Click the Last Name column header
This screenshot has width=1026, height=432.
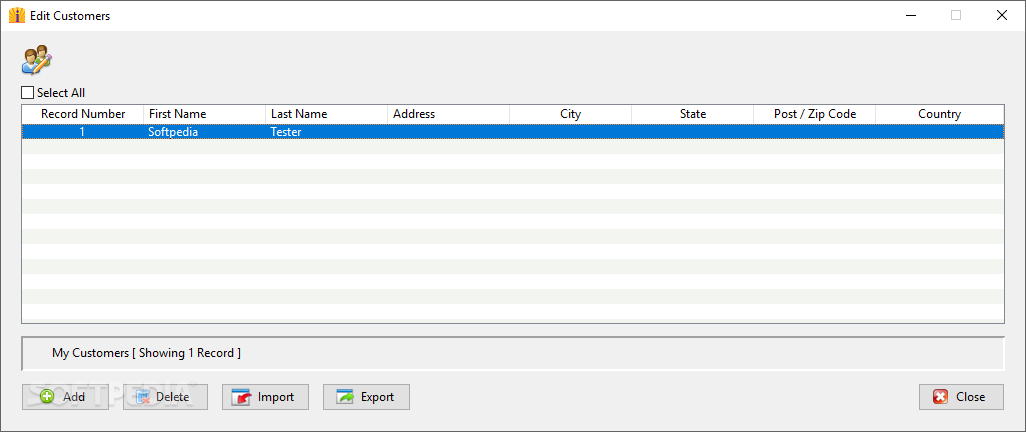[x=327, y=114]
